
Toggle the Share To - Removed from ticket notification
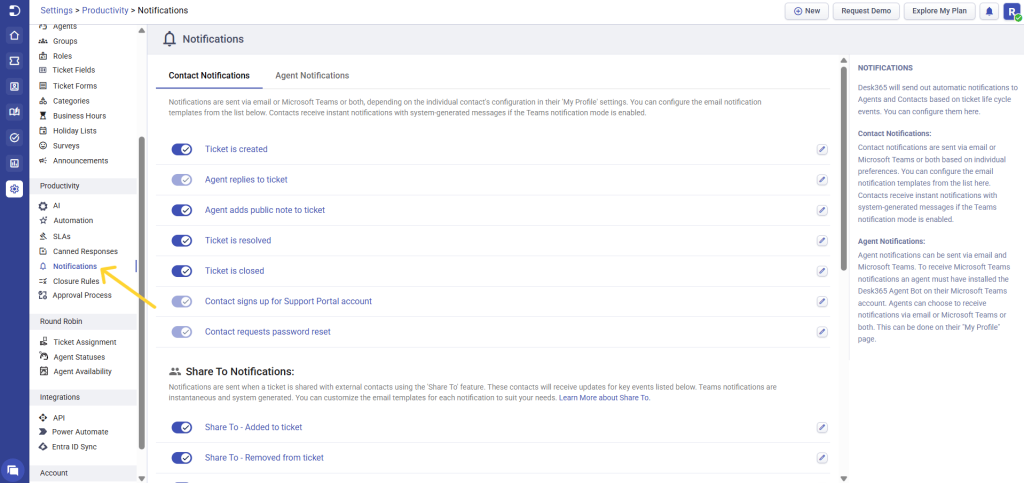pos(182,458)
